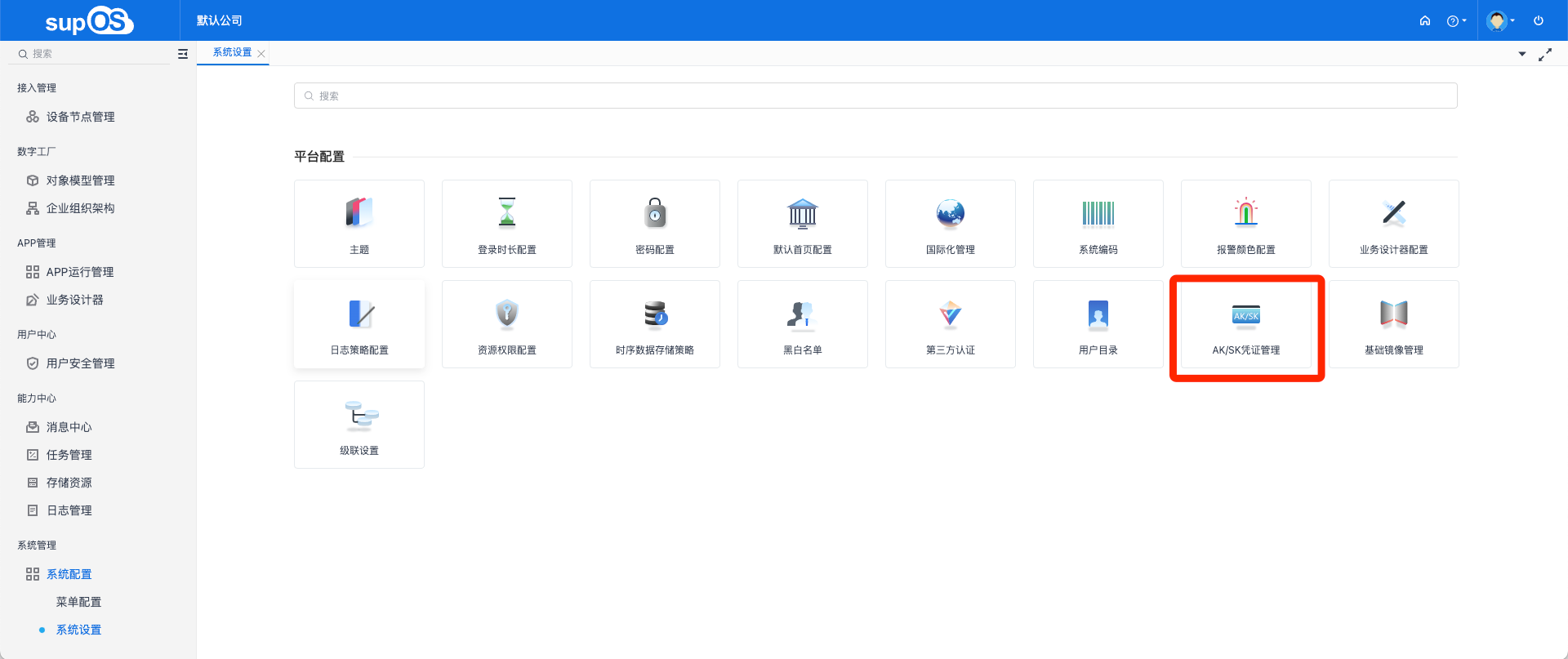Toggle fullscreen for the content area
Screen dimensions: 1568x659
click(x=1545, y=54)
